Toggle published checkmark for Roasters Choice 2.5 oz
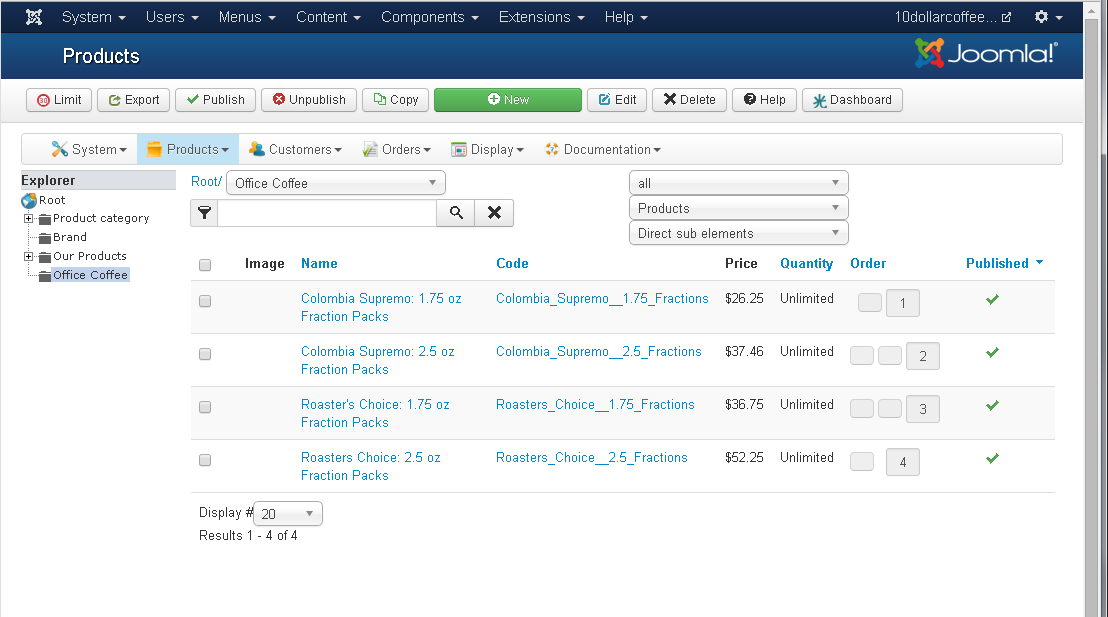Viewport: 1108px width, 617px height. click(992, 459)
